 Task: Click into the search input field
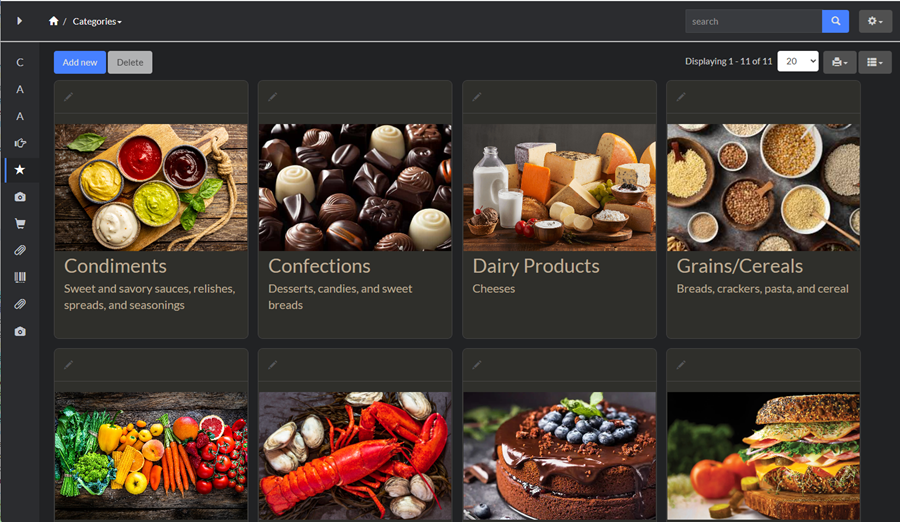pyautogui.click(x=753, y=21)
